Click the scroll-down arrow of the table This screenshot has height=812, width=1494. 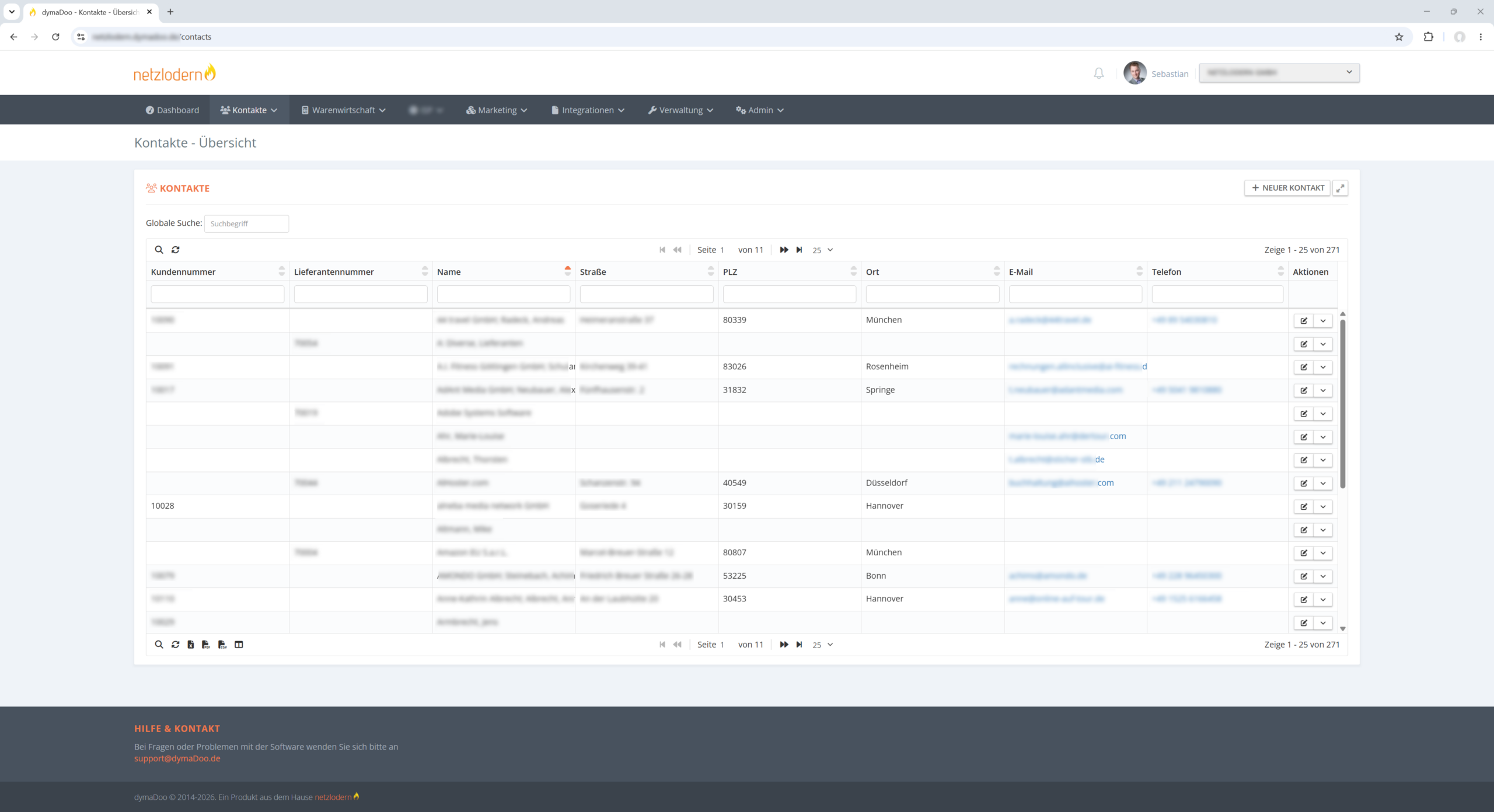tap(1343, 629)
